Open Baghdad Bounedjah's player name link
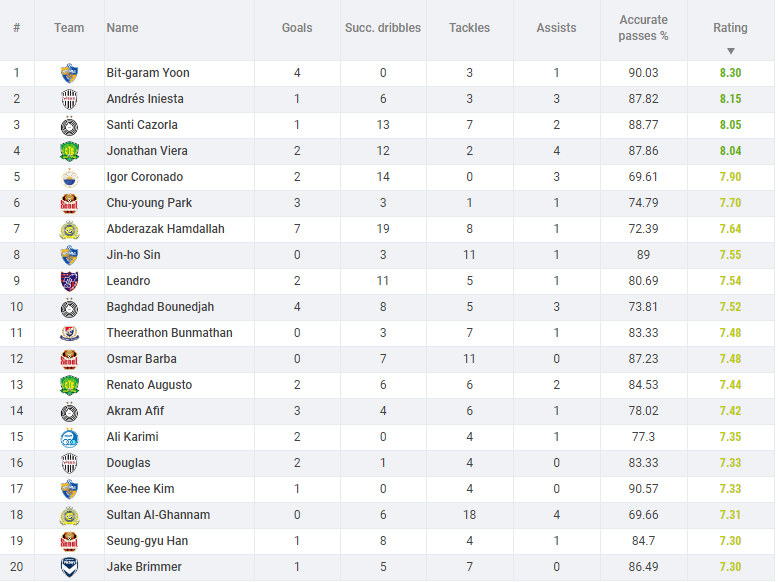 [160, 307]
